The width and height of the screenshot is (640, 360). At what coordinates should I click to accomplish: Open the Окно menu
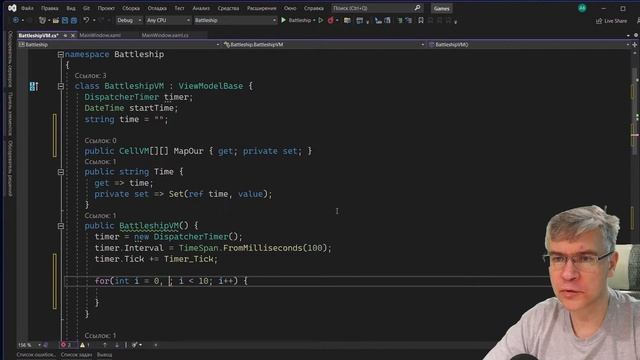290,8
